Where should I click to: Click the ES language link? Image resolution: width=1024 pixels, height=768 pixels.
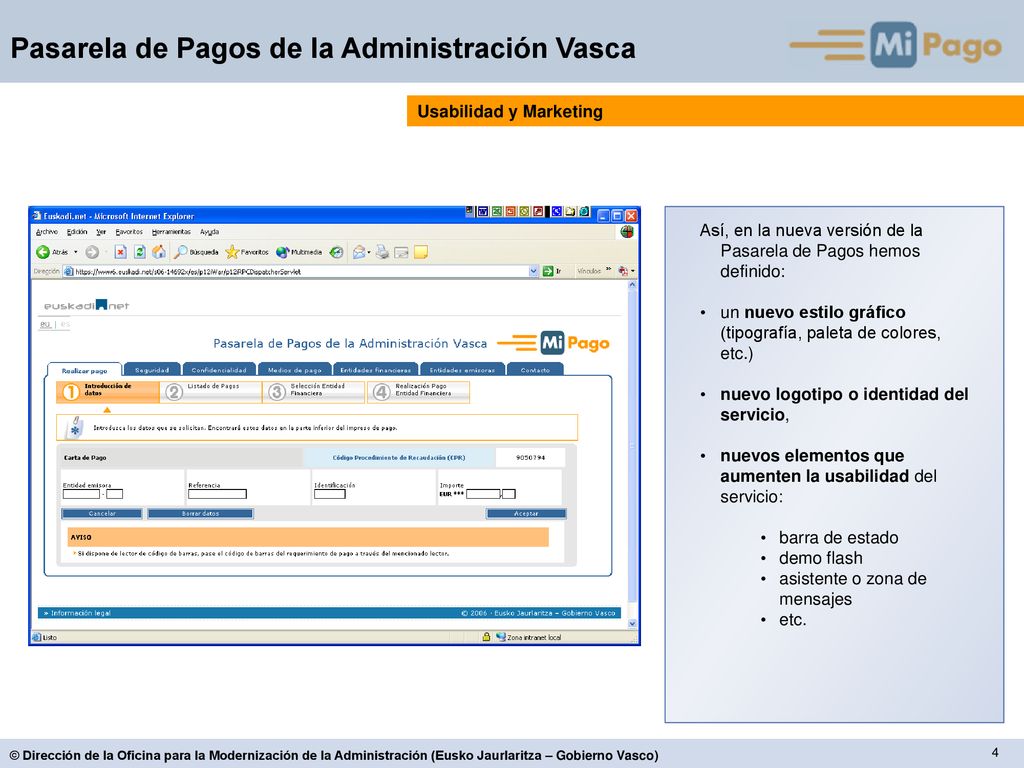pyautogui.click(x=65, y=324)
